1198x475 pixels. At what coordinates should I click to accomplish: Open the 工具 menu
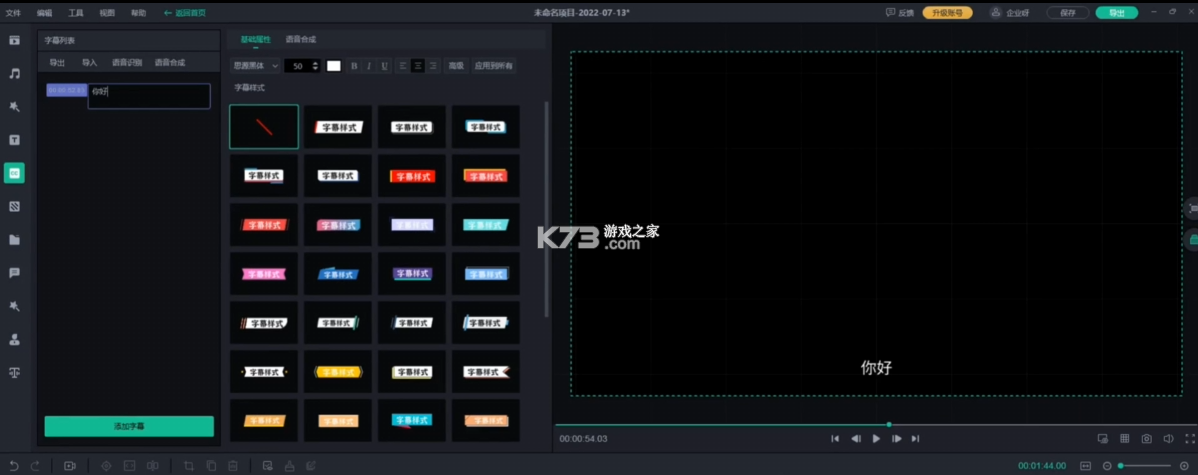click(76, 13)
